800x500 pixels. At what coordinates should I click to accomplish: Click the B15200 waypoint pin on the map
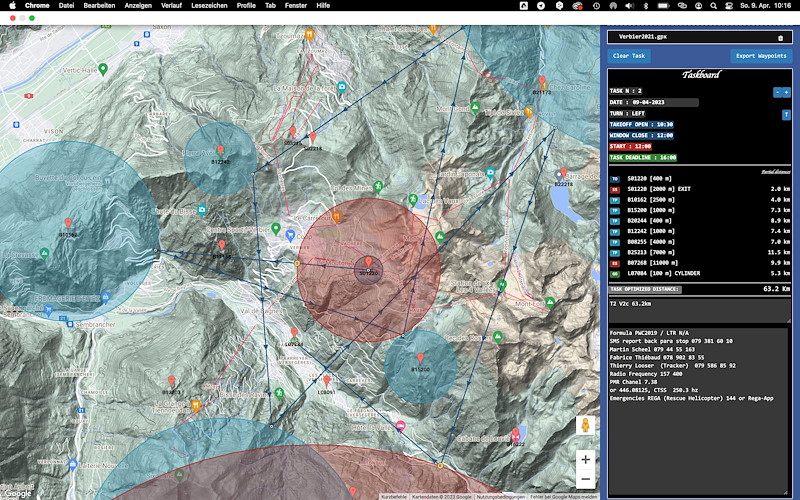point(420,358)
